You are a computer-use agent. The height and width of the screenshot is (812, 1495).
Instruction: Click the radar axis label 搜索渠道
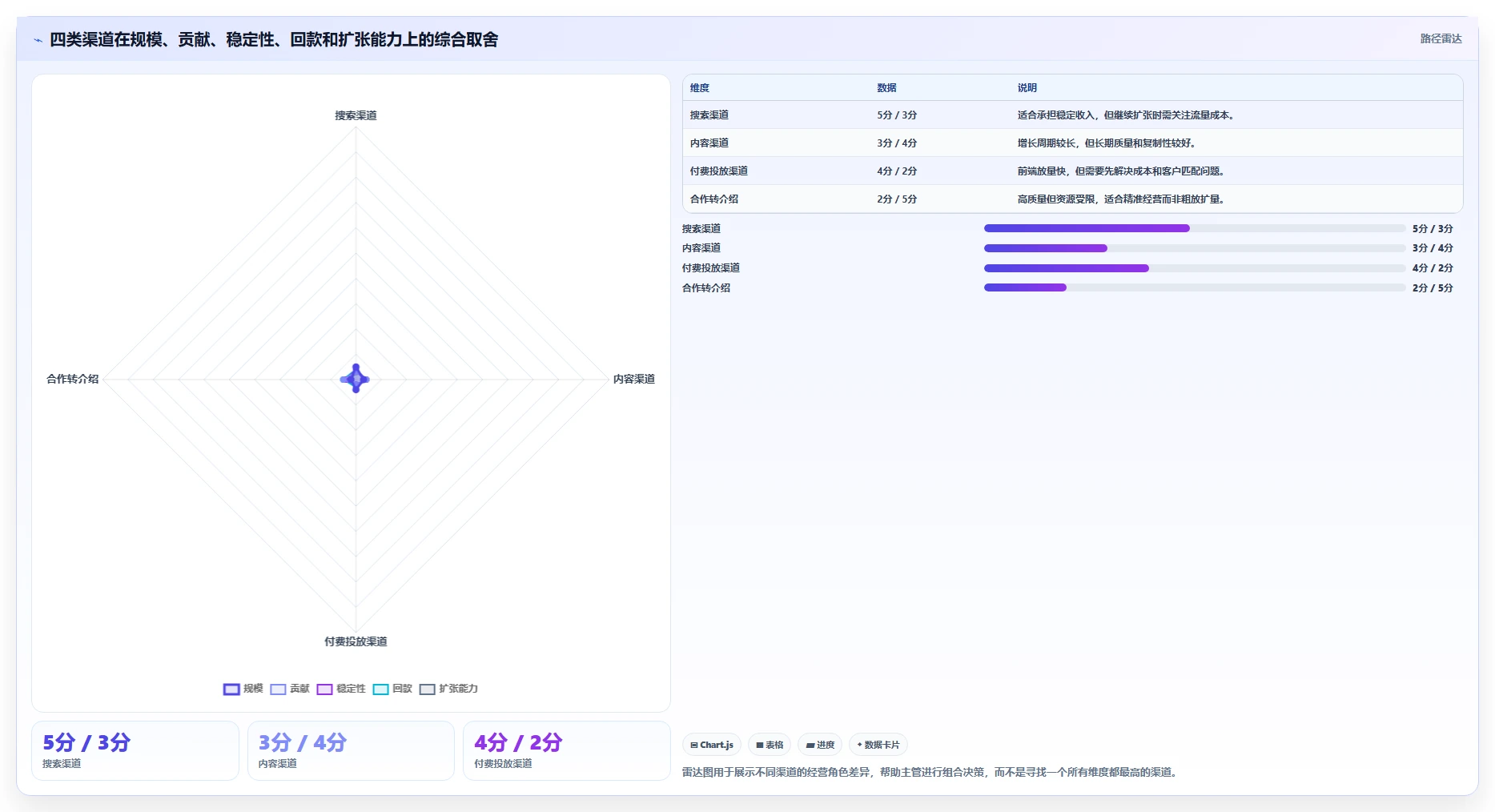pos(356,115)
